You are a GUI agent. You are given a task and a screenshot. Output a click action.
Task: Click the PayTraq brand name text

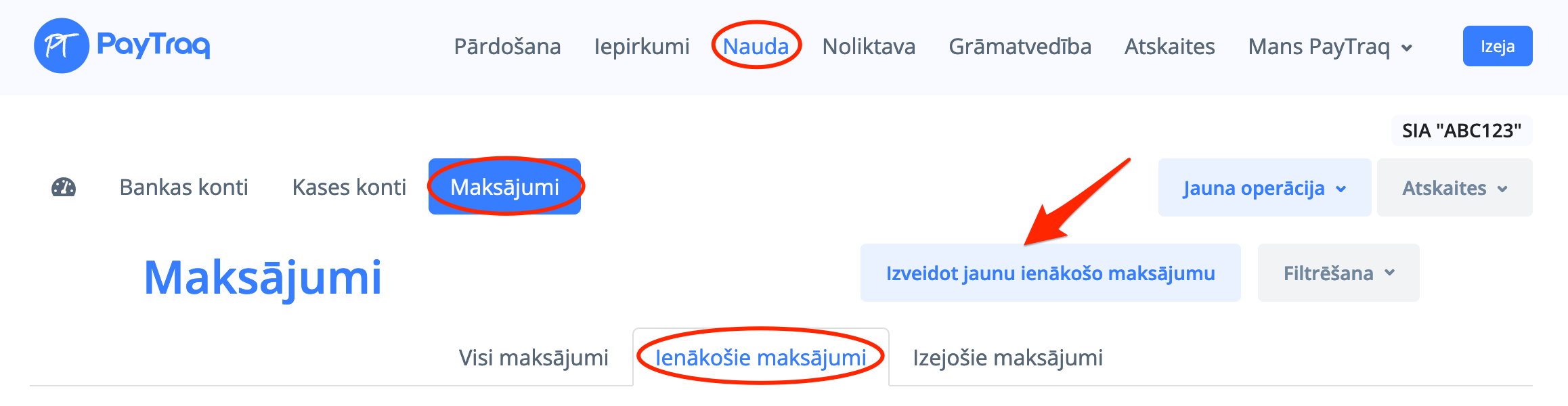tap(154, 45)
